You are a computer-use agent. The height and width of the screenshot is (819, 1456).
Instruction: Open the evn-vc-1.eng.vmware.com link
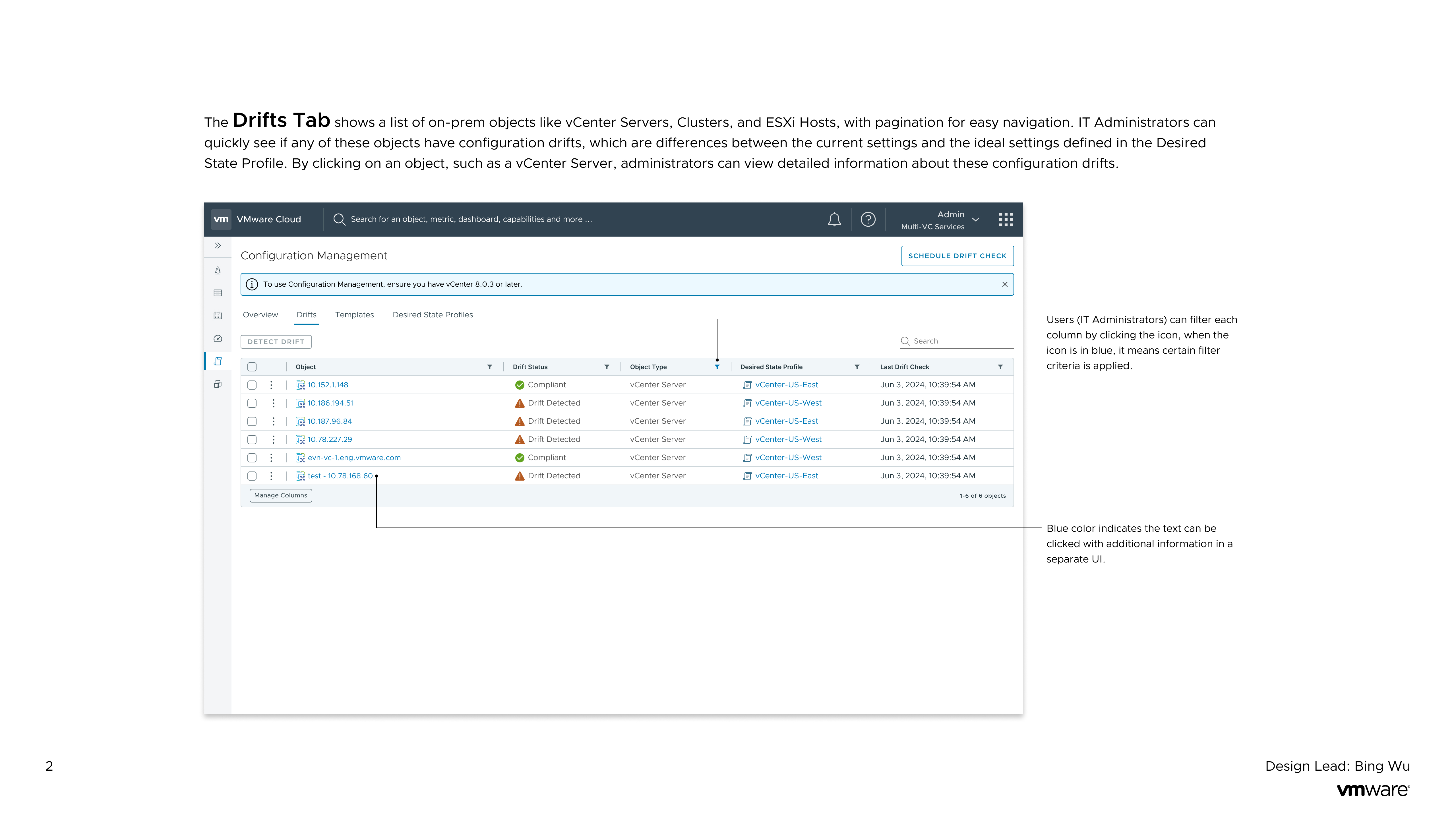354,458
